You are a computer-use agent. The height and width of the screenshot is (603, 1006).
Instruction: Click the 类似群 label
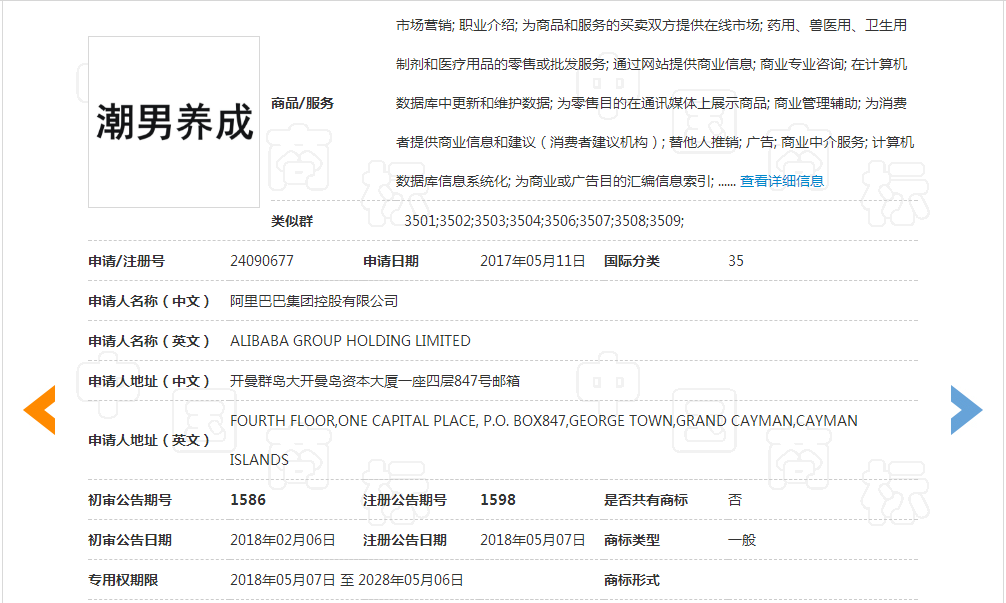292,221
